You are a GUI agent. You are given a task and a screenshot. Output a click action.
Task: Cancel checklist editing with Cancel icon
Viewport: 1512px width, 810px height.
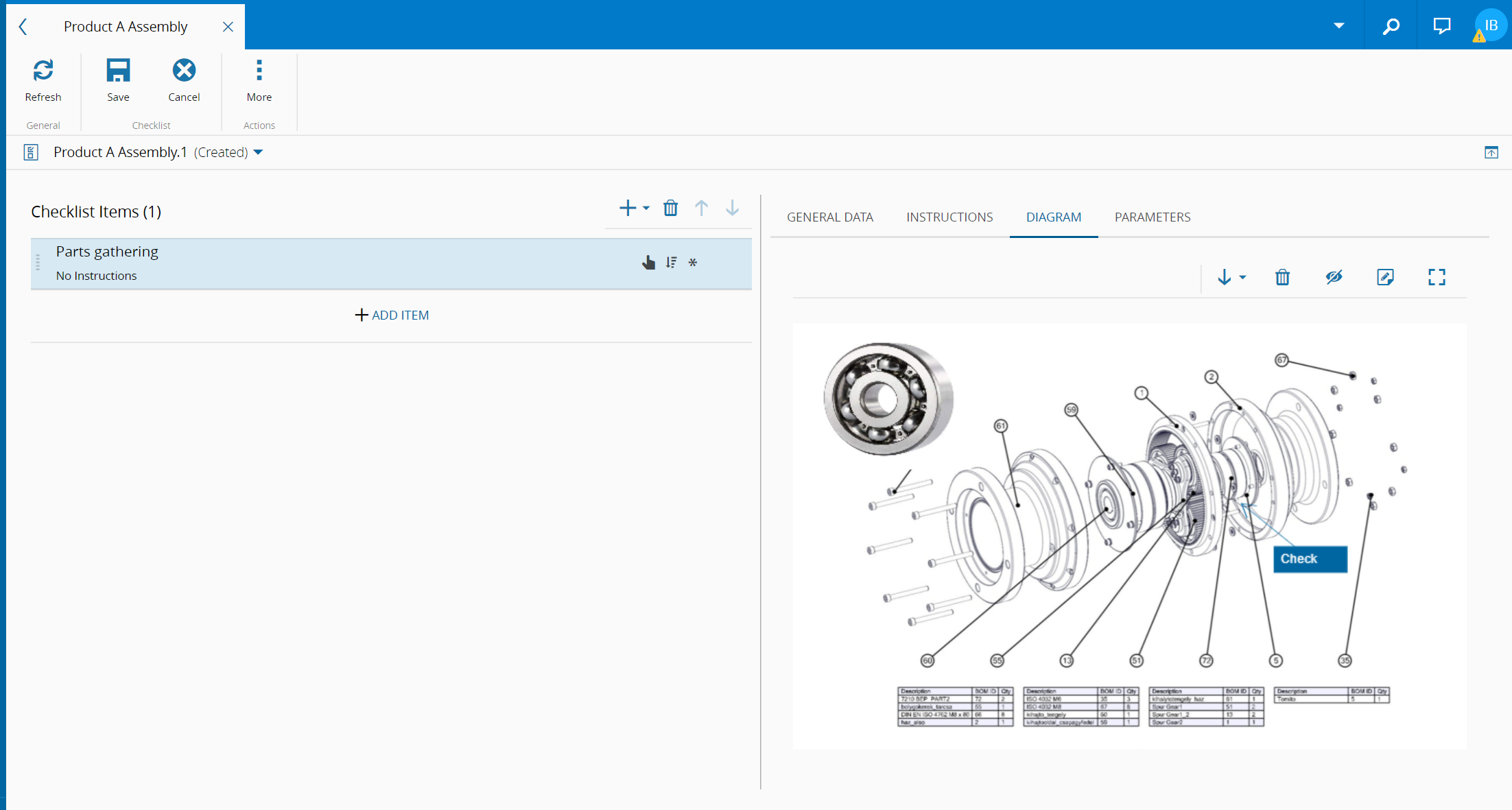(x=184, y=71)
